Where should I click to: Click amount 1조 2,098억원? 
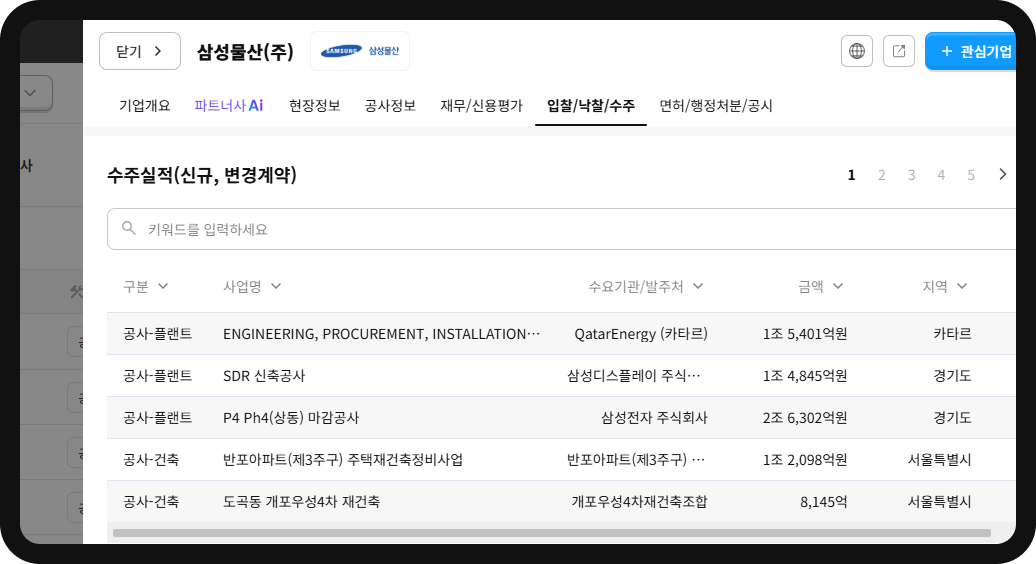(x=805, y=460)
